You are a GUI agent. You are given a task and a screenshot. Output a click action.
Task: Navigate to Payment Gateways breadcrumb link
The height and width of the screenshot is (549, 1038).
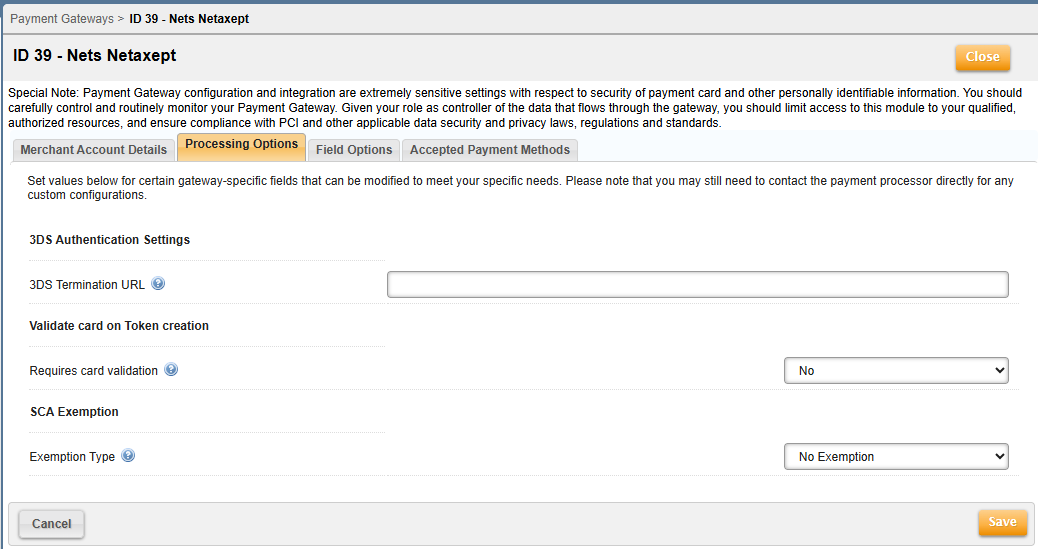(60, 19)
